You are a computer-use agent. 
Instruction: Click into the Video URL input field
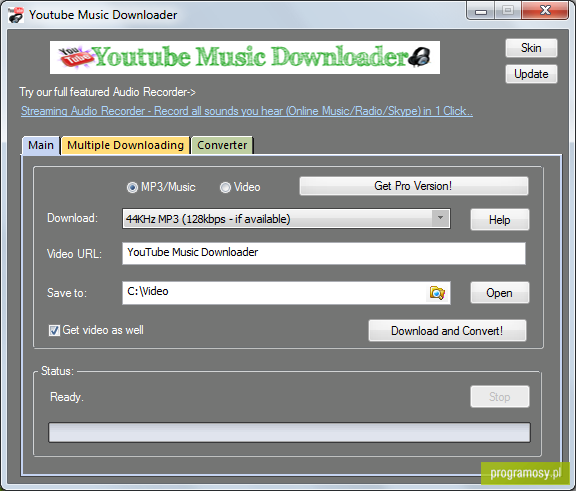pos(324,253)
